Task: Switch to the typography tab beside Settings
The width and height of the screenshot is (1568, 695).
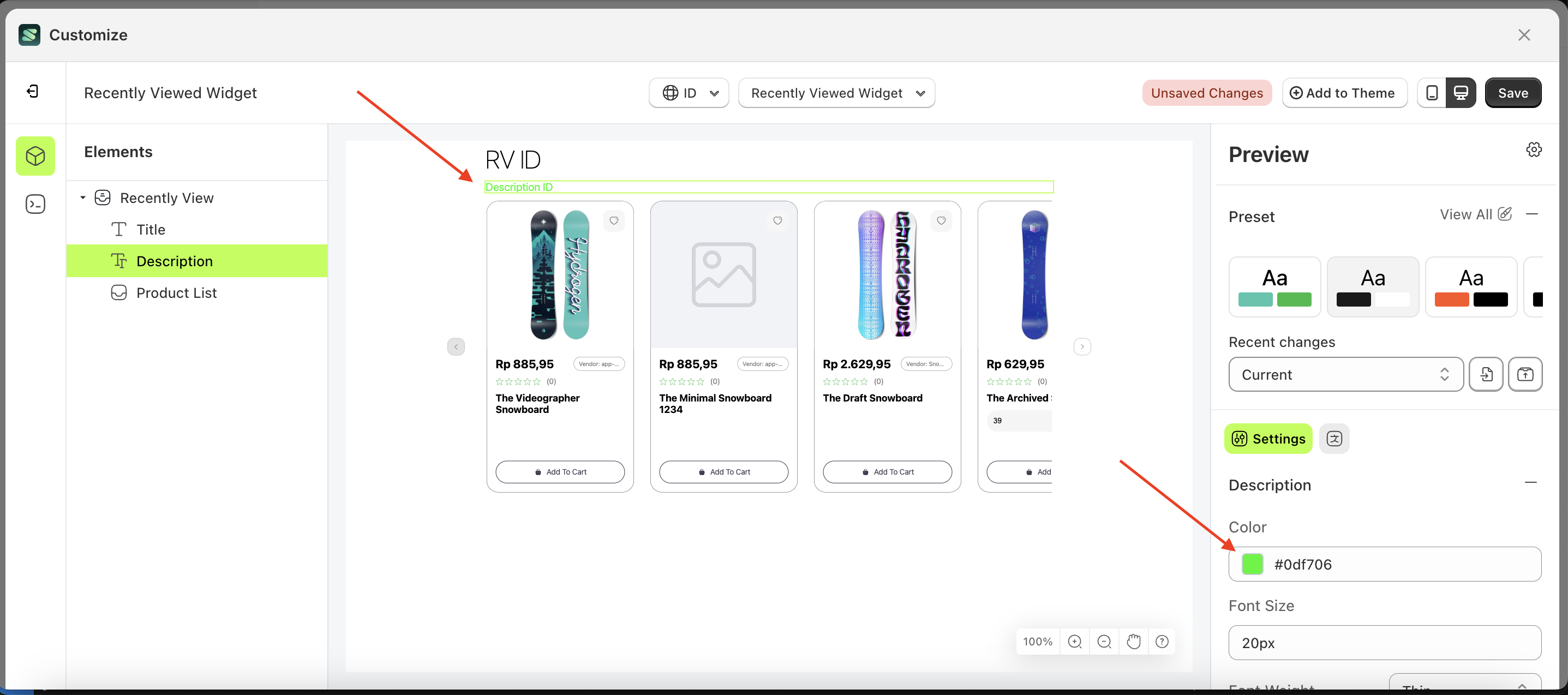Action: coord(1334,438)
